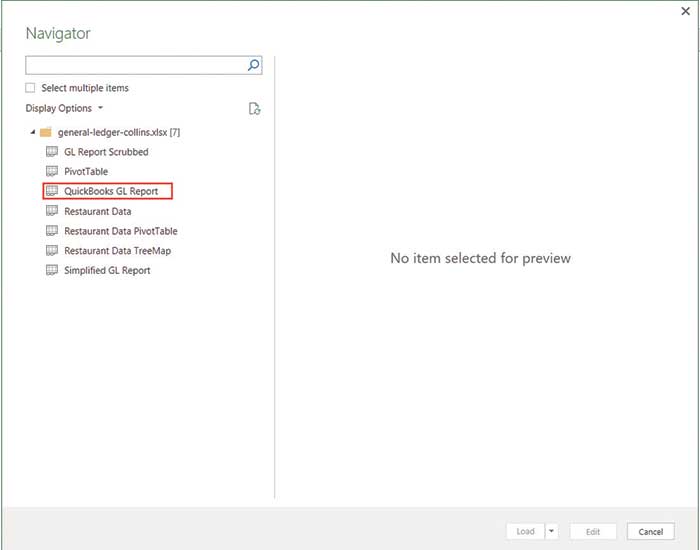The image size is (700, 550).
Task: Click the sheet icon beside GL Report Scrubbed
Action: [52, 152]
